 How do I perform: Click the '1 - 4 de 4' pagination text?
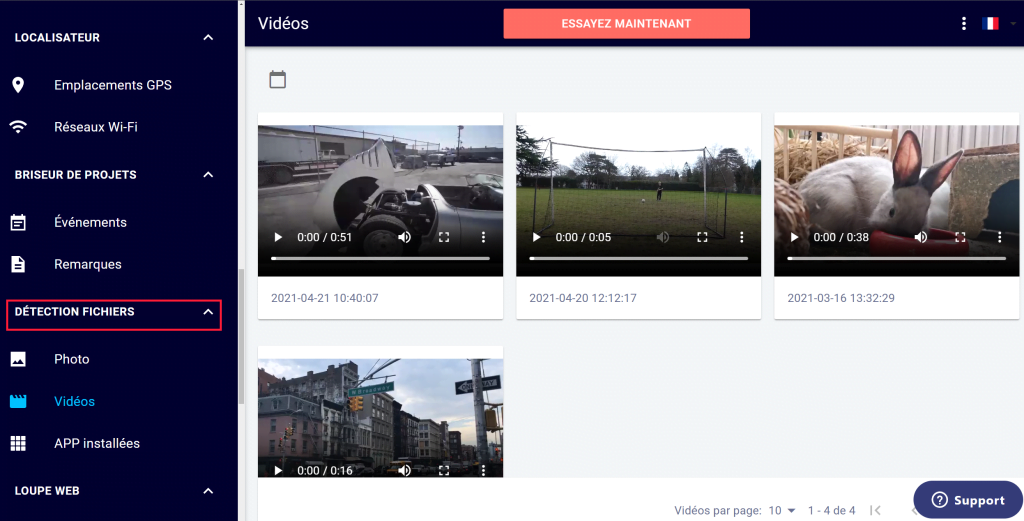(x=831, y=511)
